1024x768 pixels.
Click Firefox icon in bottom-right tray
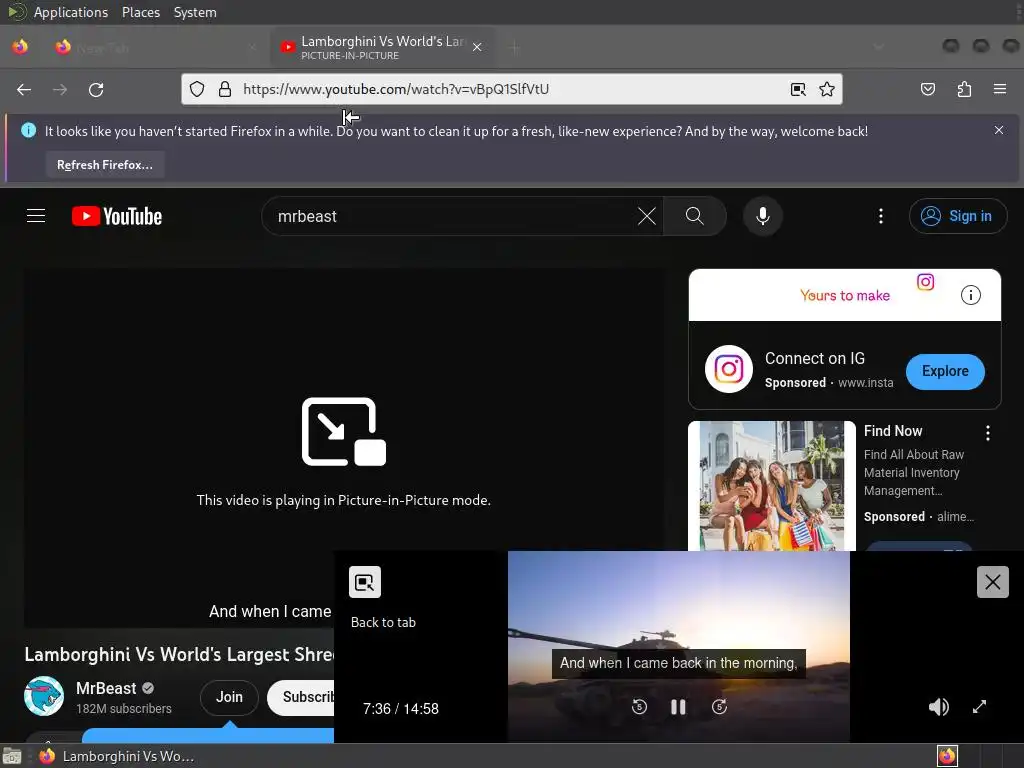(x=947, y=756)
